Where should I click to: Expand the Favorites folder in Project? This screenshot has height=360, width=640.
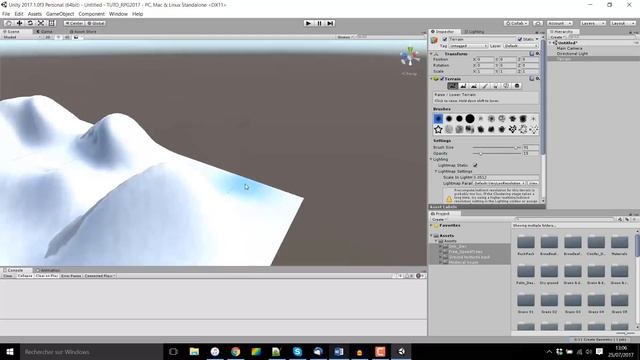coord(431,225)
